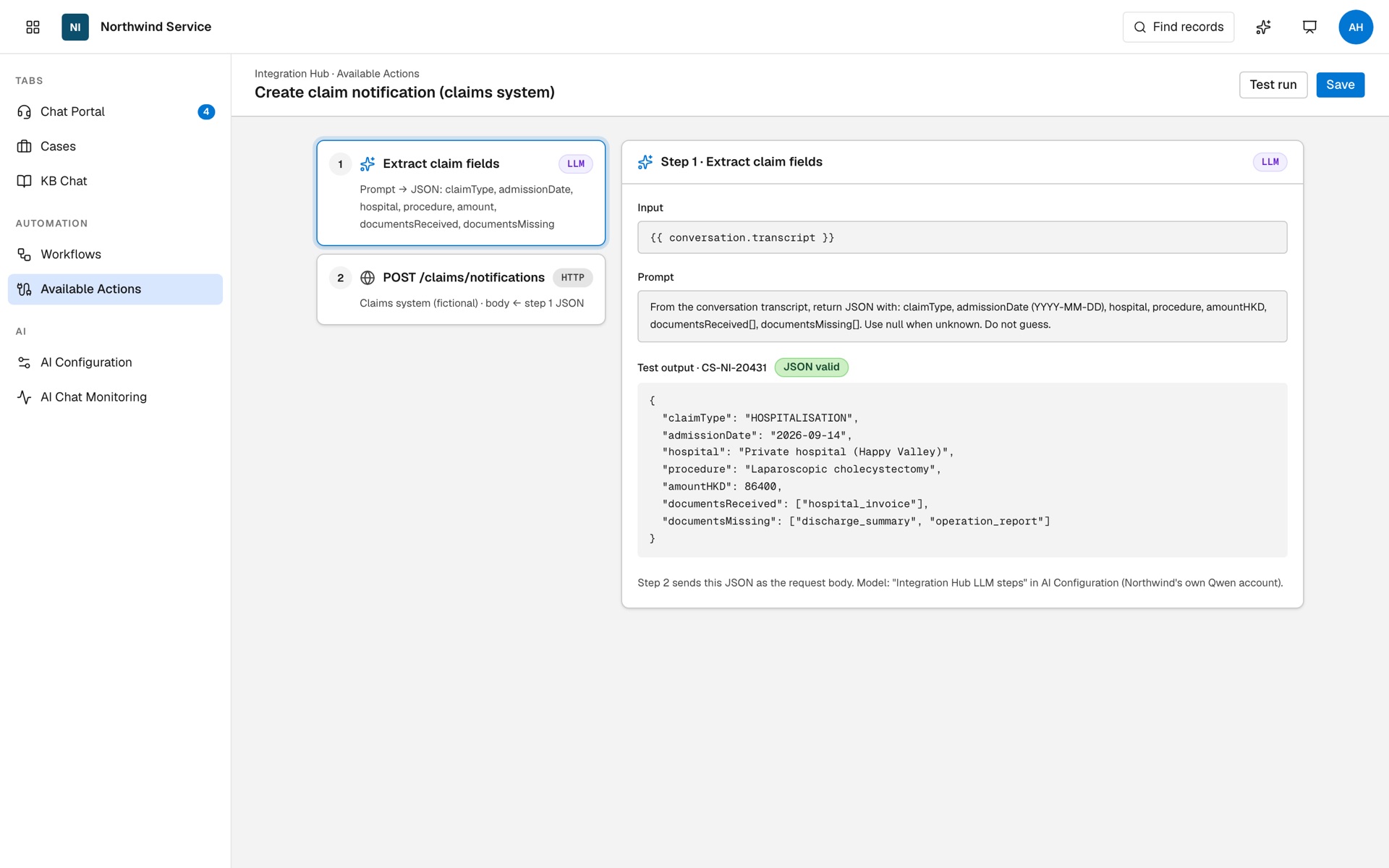
Task: Select step 1 Extract claim fields card
Action: pyautogui.click(x=461, y=193)
